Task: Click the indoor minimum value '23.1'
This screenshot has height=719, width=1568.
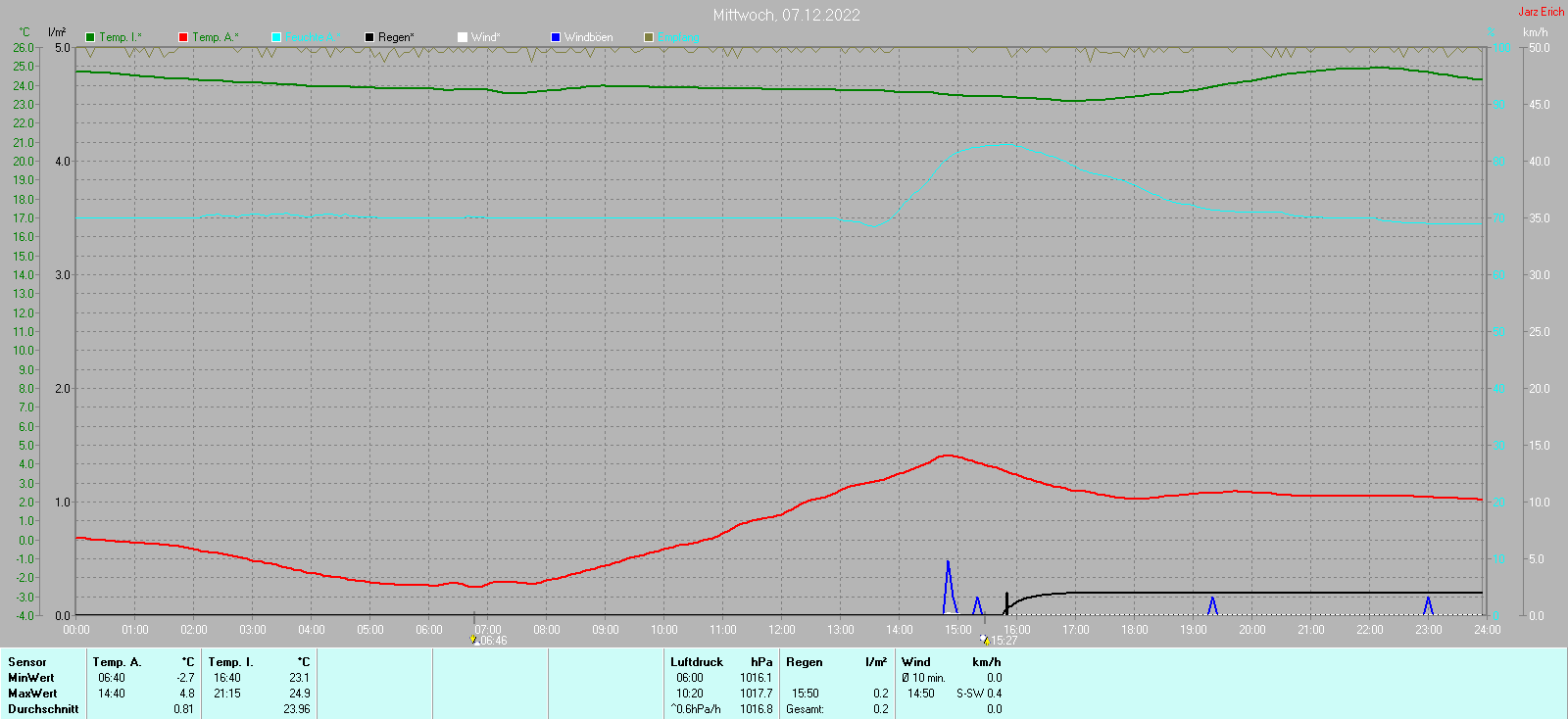Action: click(300, 678)
